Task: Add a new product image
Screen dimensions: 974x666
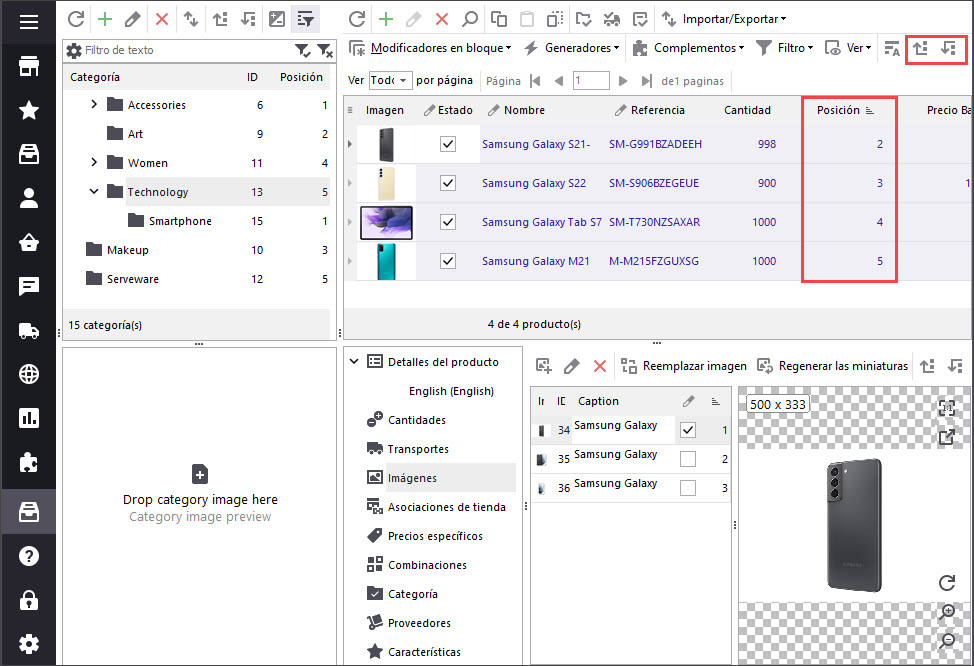Action: (544, 366)
